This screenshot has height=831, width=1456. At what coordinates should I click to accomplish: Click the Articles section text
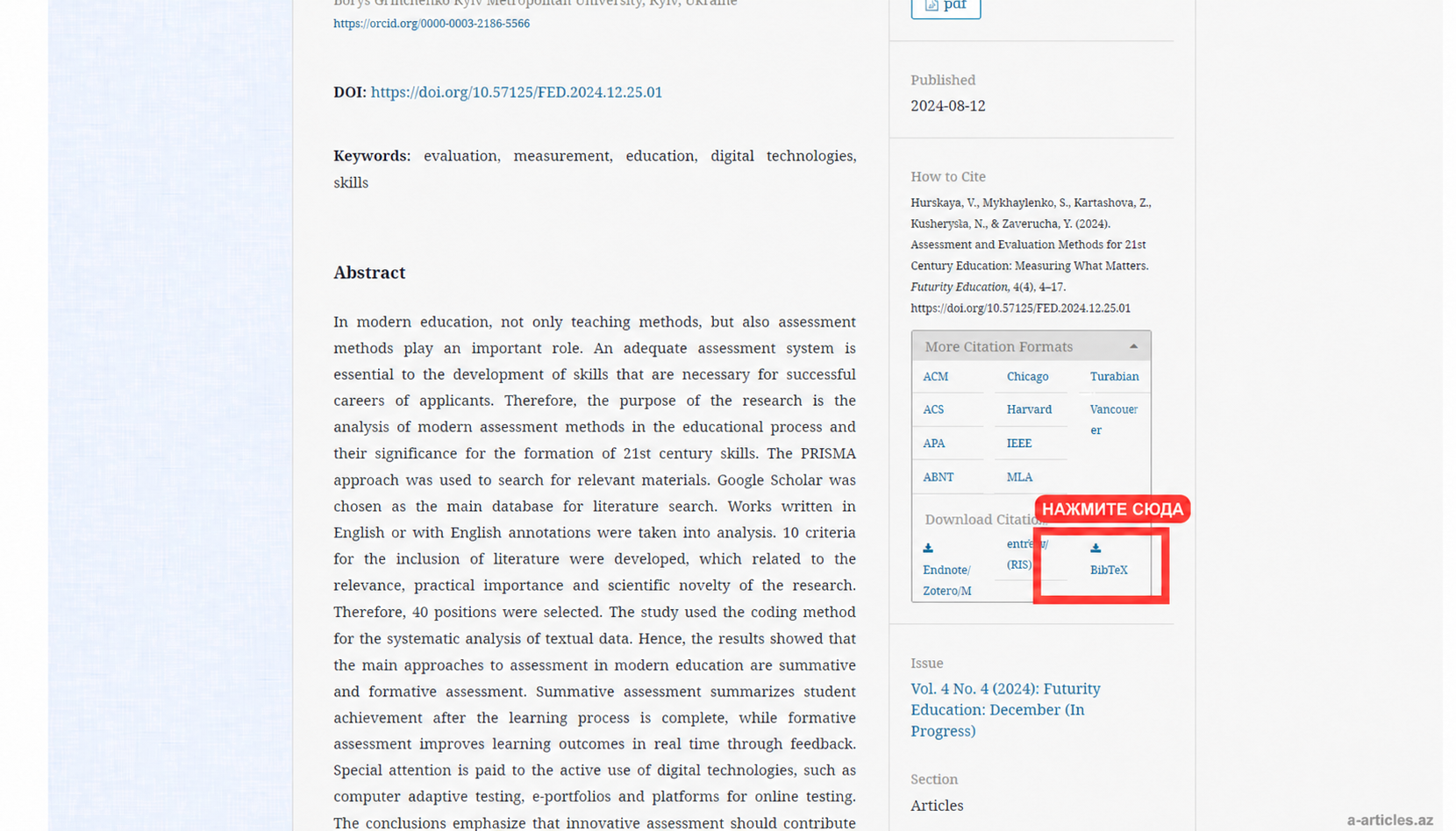coord(937,806)
